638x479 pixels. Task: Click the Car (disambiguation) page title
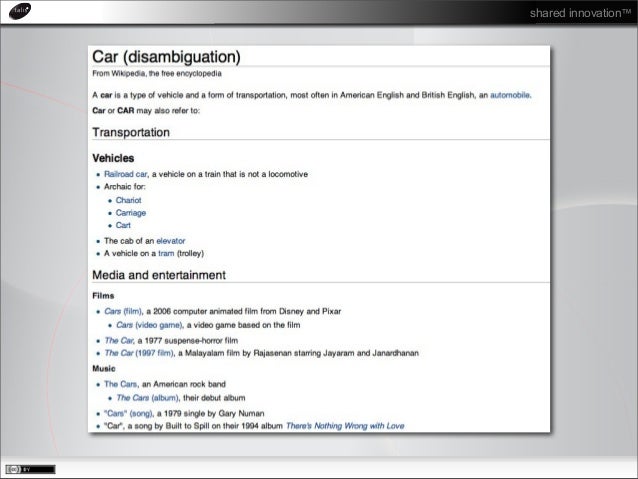click(x=166, y=57)
